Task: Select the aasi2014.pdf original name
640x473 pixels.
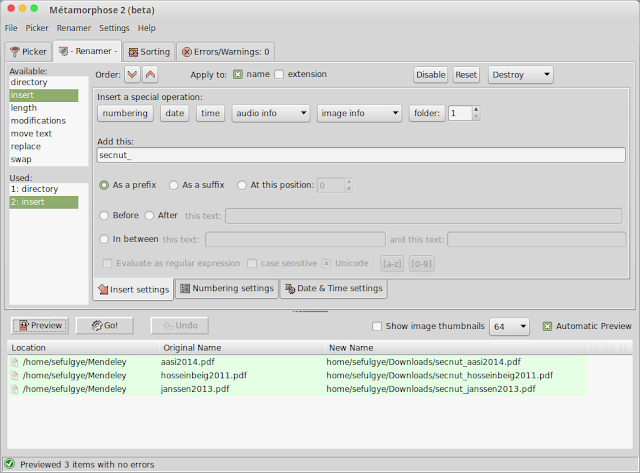Action: pyautogui.click(x=187, y=362)
